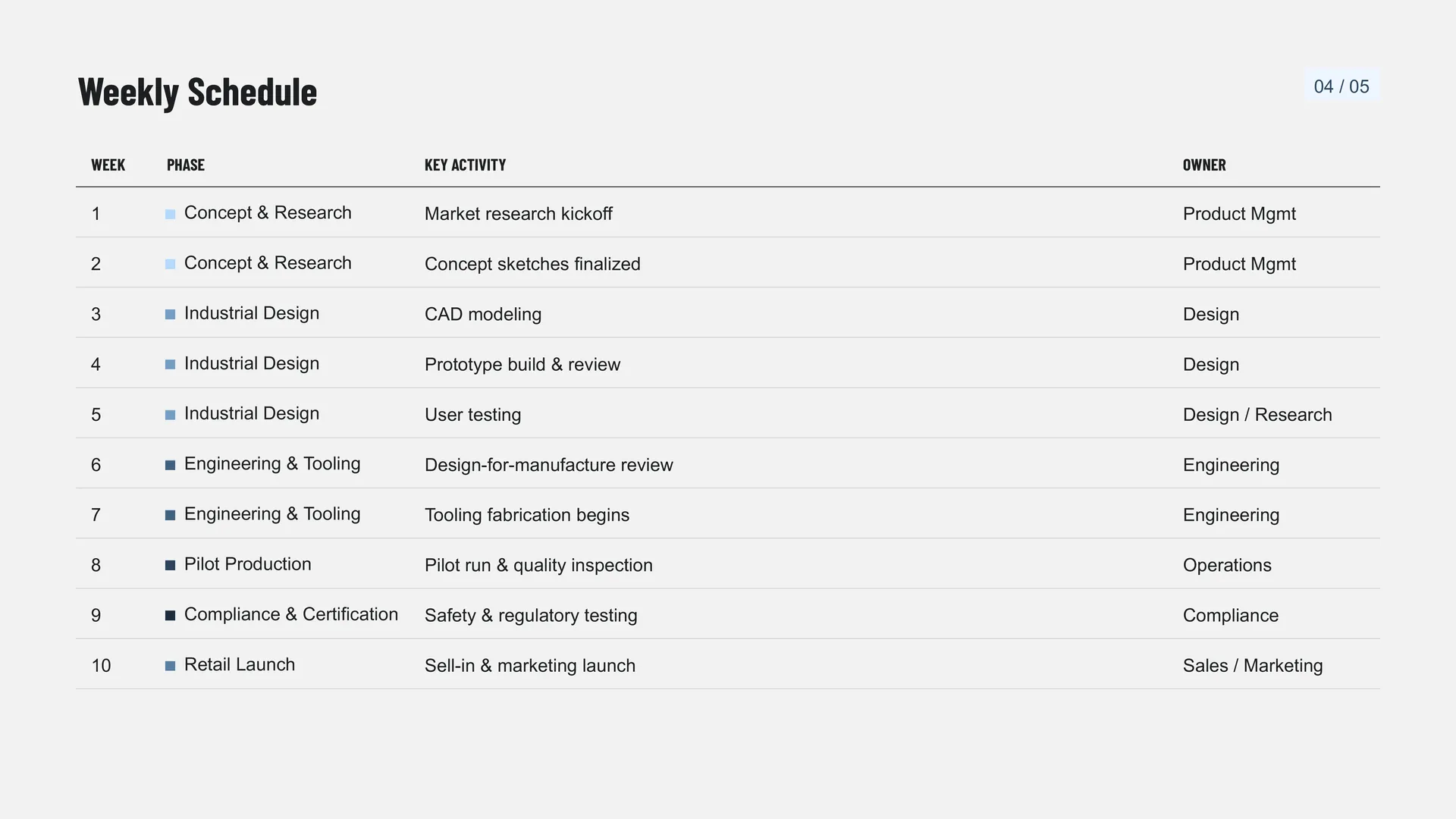Click the Retail Launch color square

[170, 666]
